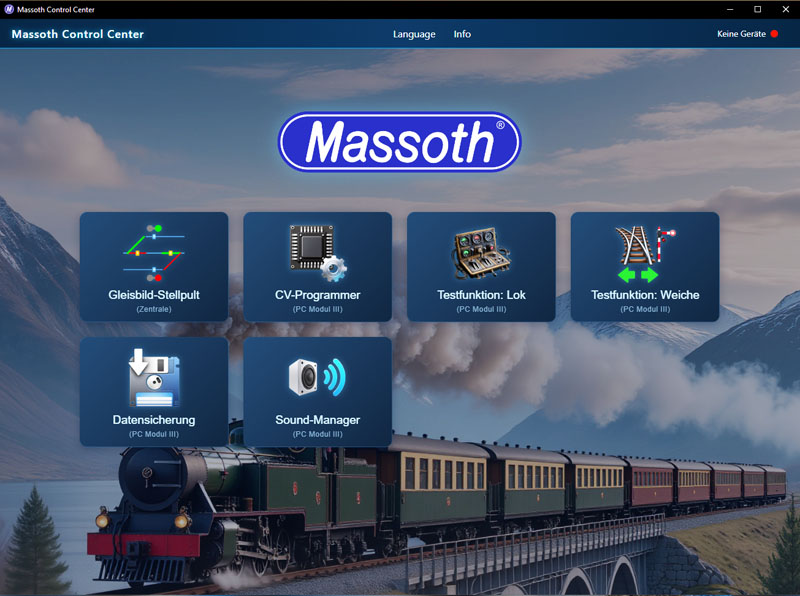Click the Datensicherung tile label
This screenshot has width=800, height=596.
click(x=154, y=420)
